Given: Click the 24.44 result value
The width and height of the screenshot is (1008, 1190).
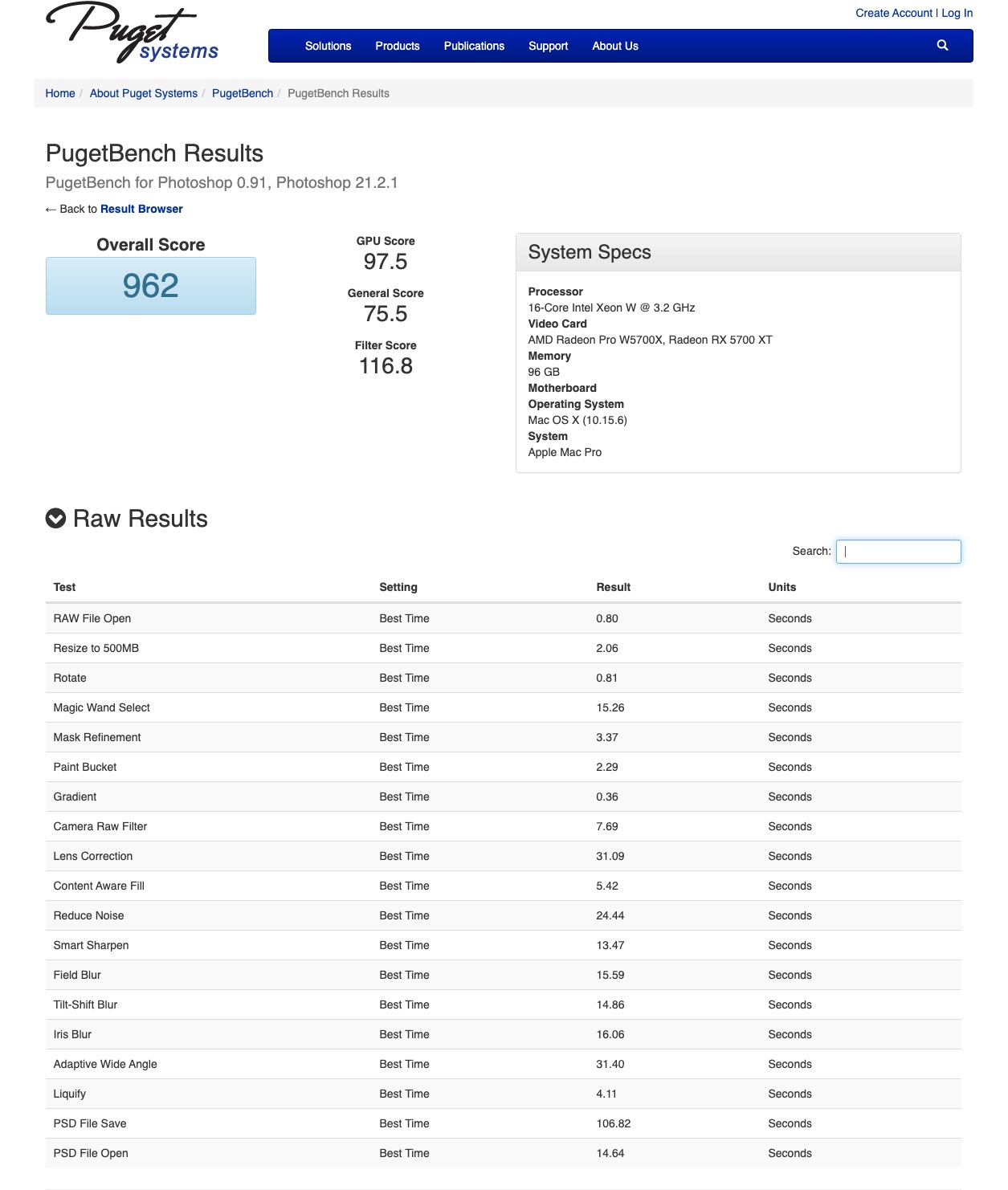Looking at the screenshot, I should pos(610,915).
